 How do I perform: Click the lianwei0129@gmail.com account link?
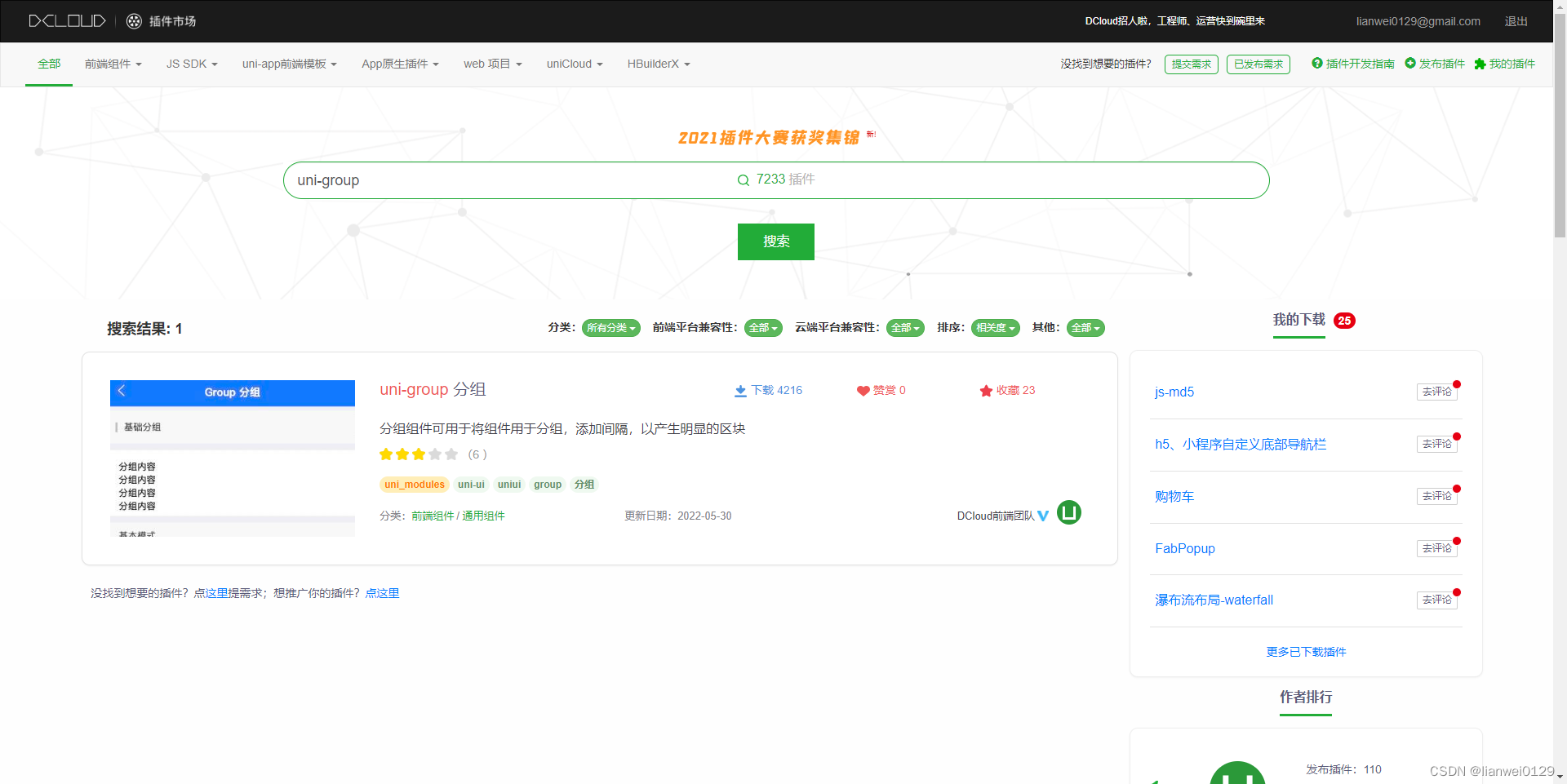pyautogui.click(x=1418, y=21)
